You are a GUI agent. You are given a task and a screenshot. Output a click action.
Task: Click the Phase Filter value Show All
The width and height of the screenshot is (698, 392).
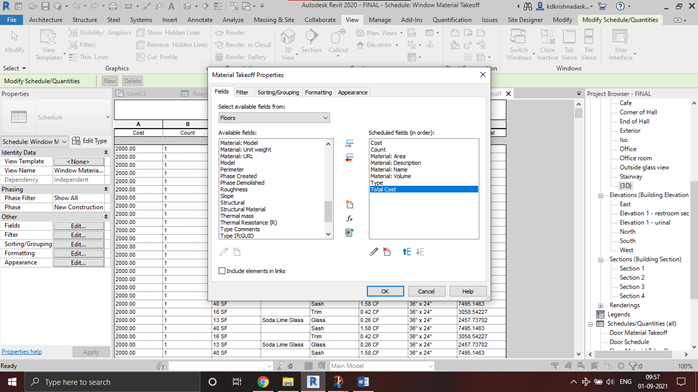[79, 198]
